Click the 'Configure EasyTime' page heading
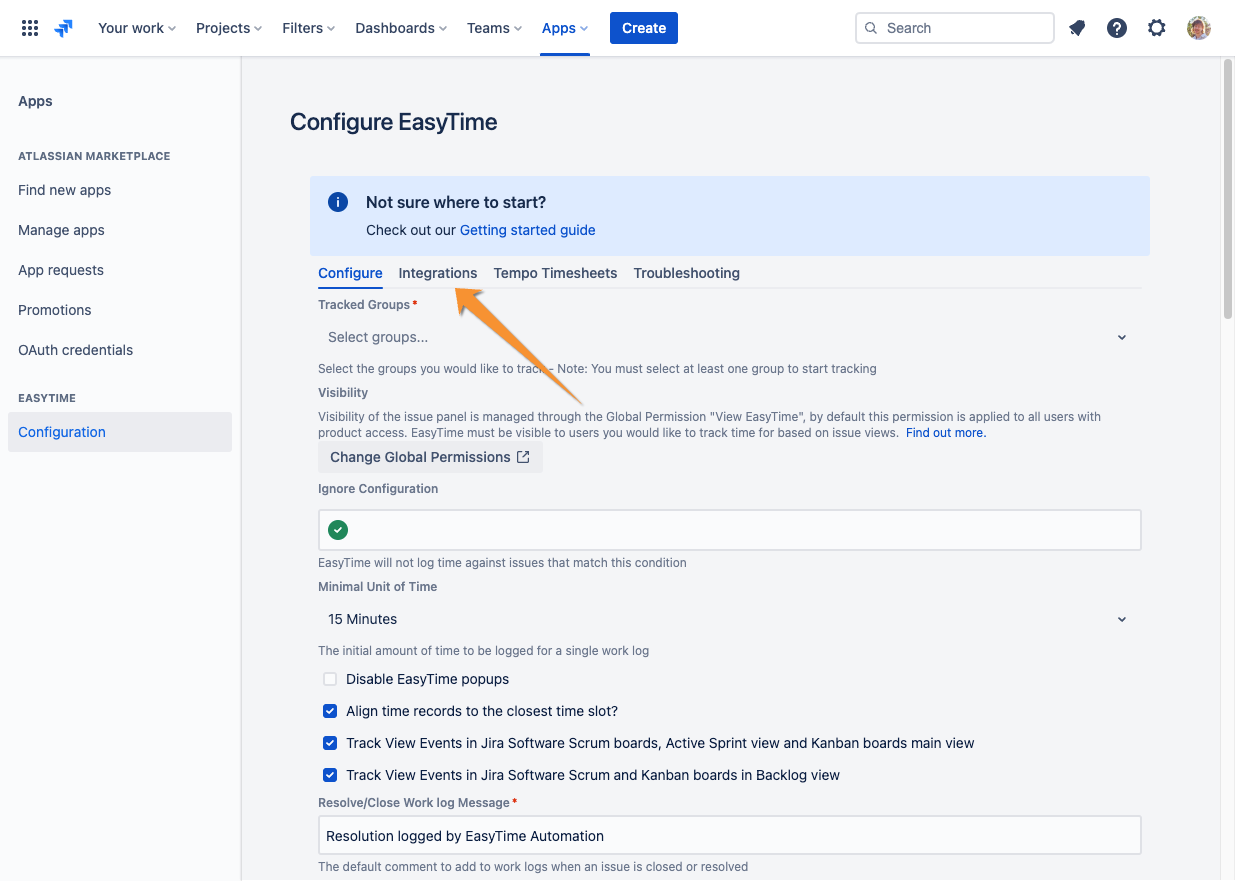This screenshot has width=1235, height=881. pos(394,122)
